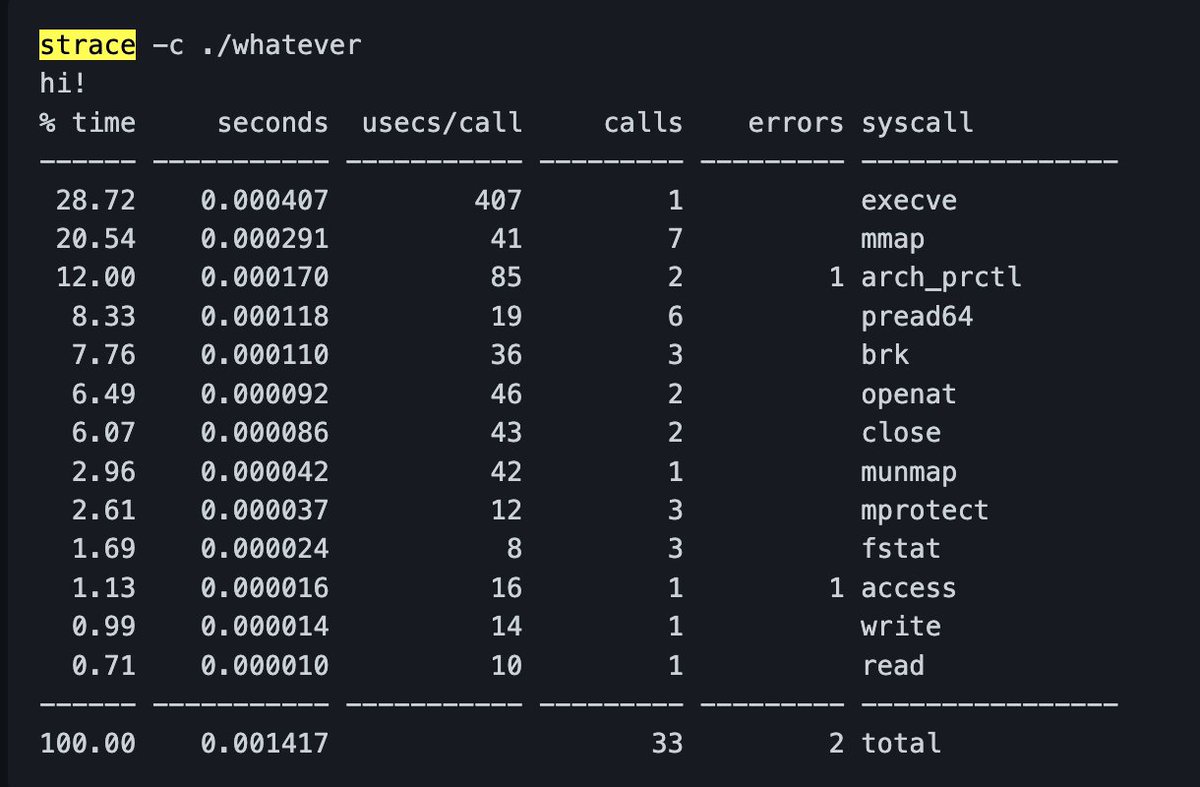Click the highlighted strace command word

click(87, 45)
